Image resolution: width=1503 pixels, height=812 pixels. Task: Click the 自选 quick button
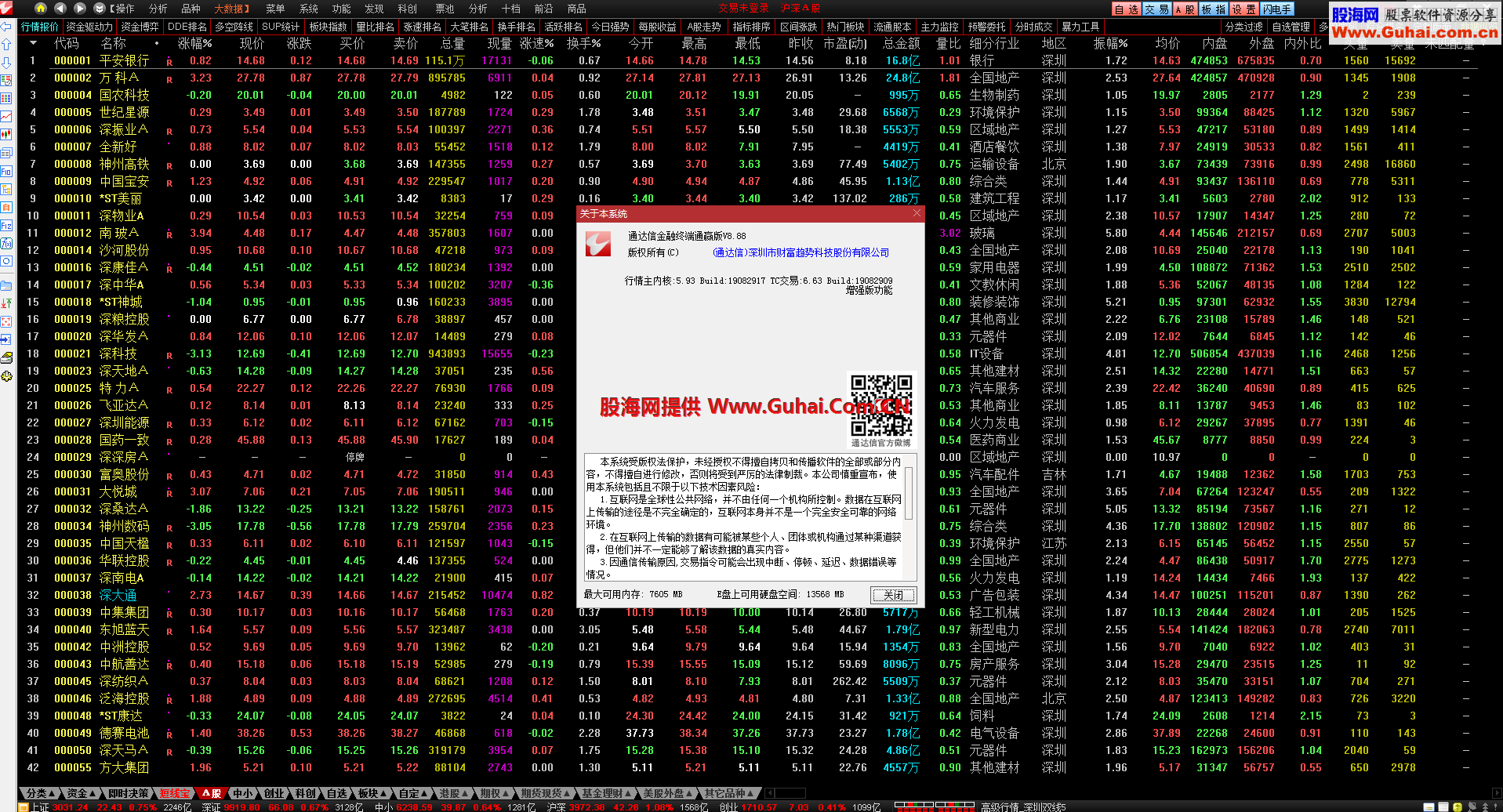coord(1127,9)
